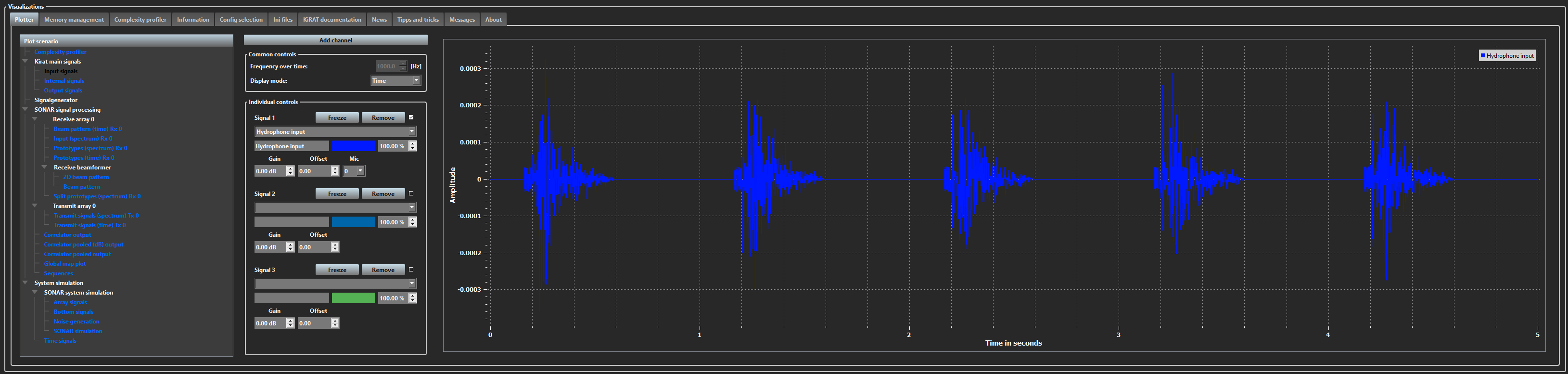Select Input (spectrum) Rx 0
Viewport: 1568px width, 374px height.
(83, 138)
